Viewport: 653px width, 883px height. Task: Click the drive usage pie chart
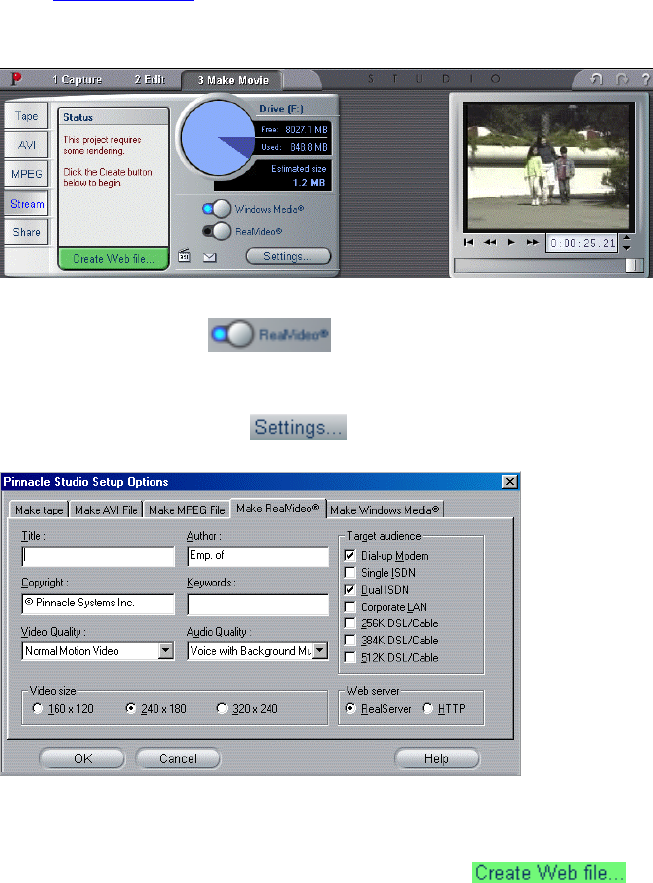pos(218,138)
